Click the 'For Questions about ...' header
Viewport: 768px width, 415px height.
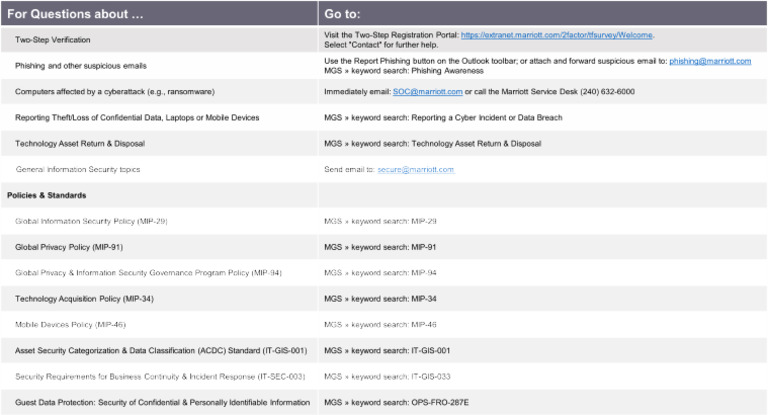click(75, 14)
